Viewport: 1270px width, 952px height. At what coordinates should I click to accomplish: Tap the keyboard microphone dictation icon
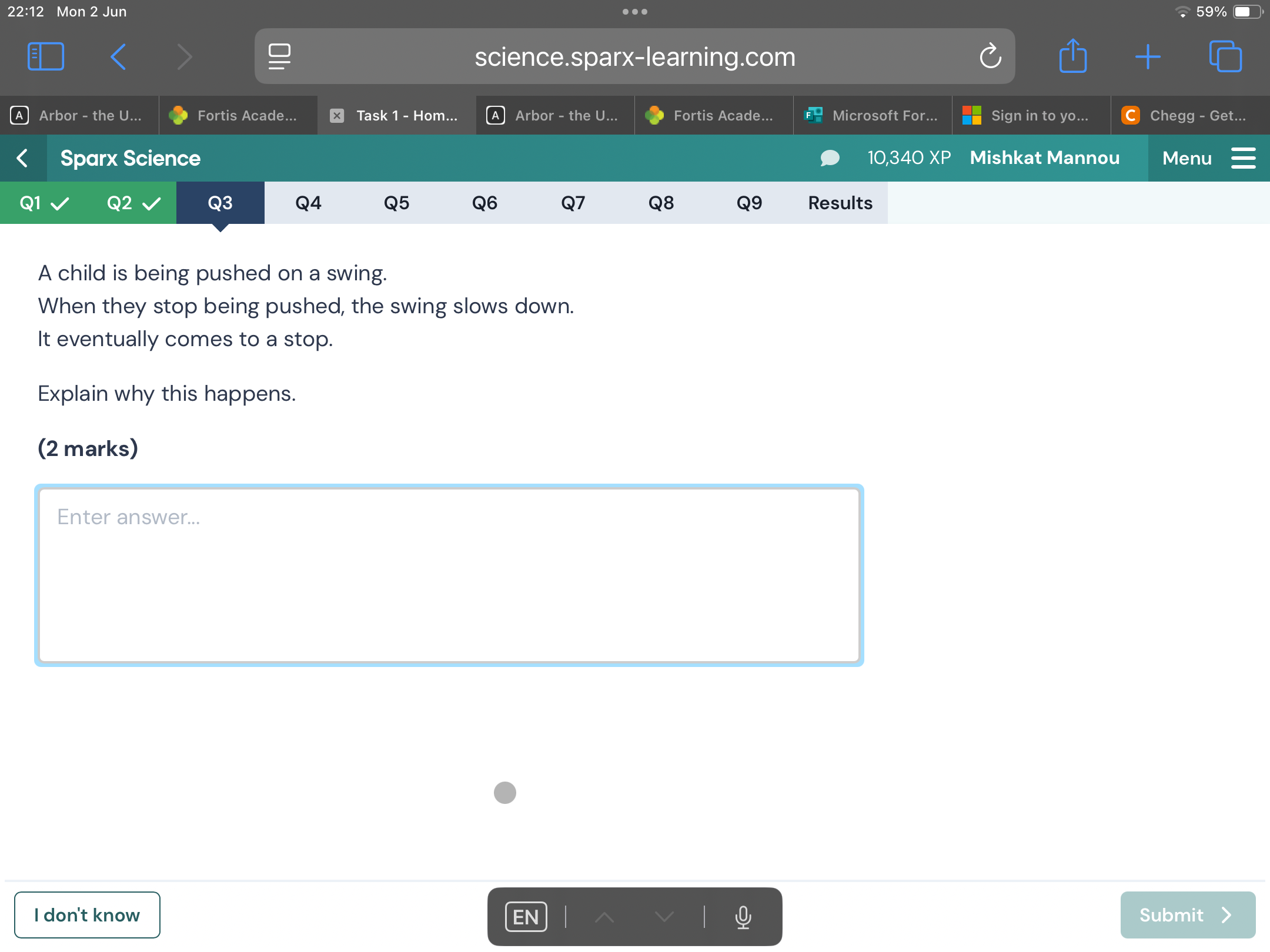pos(743,917)
